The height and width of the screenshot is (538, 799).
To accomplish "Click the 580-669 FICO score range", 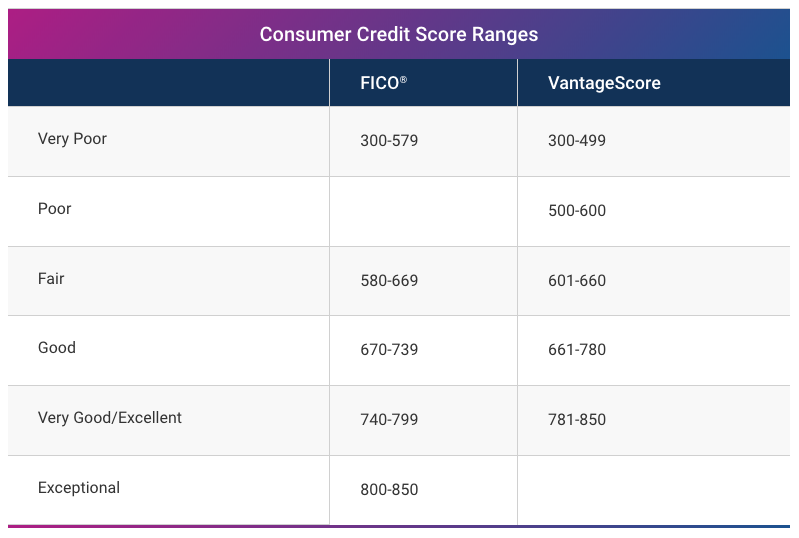I will pyautogui.click(x=389, y=281).
